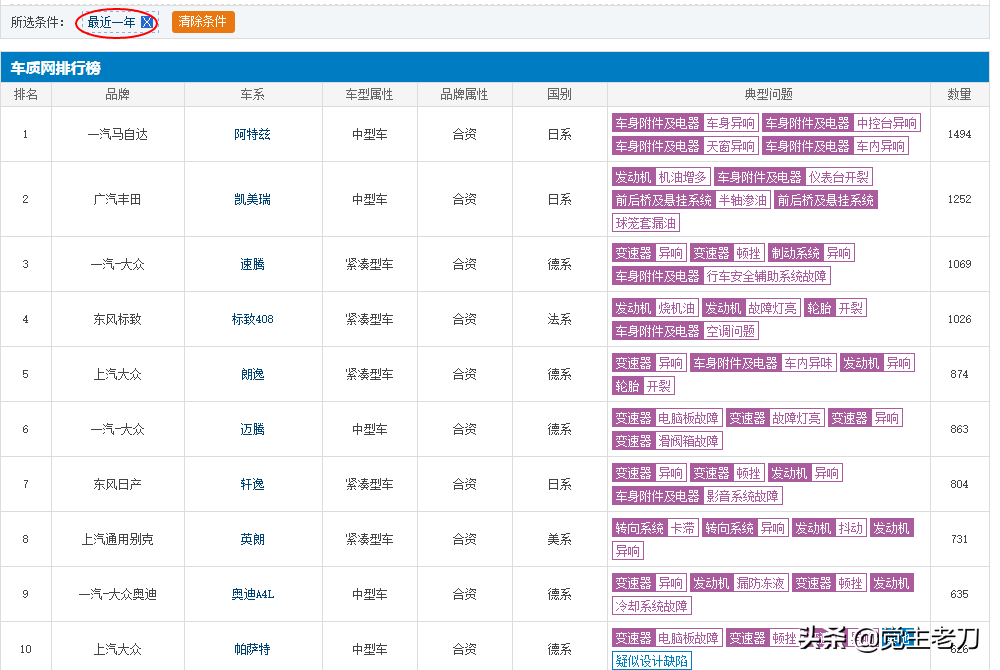The image size is (1000, 670).
Task: Select the 冷却系统故障 problem tag
Action: (x=652, y=606)
